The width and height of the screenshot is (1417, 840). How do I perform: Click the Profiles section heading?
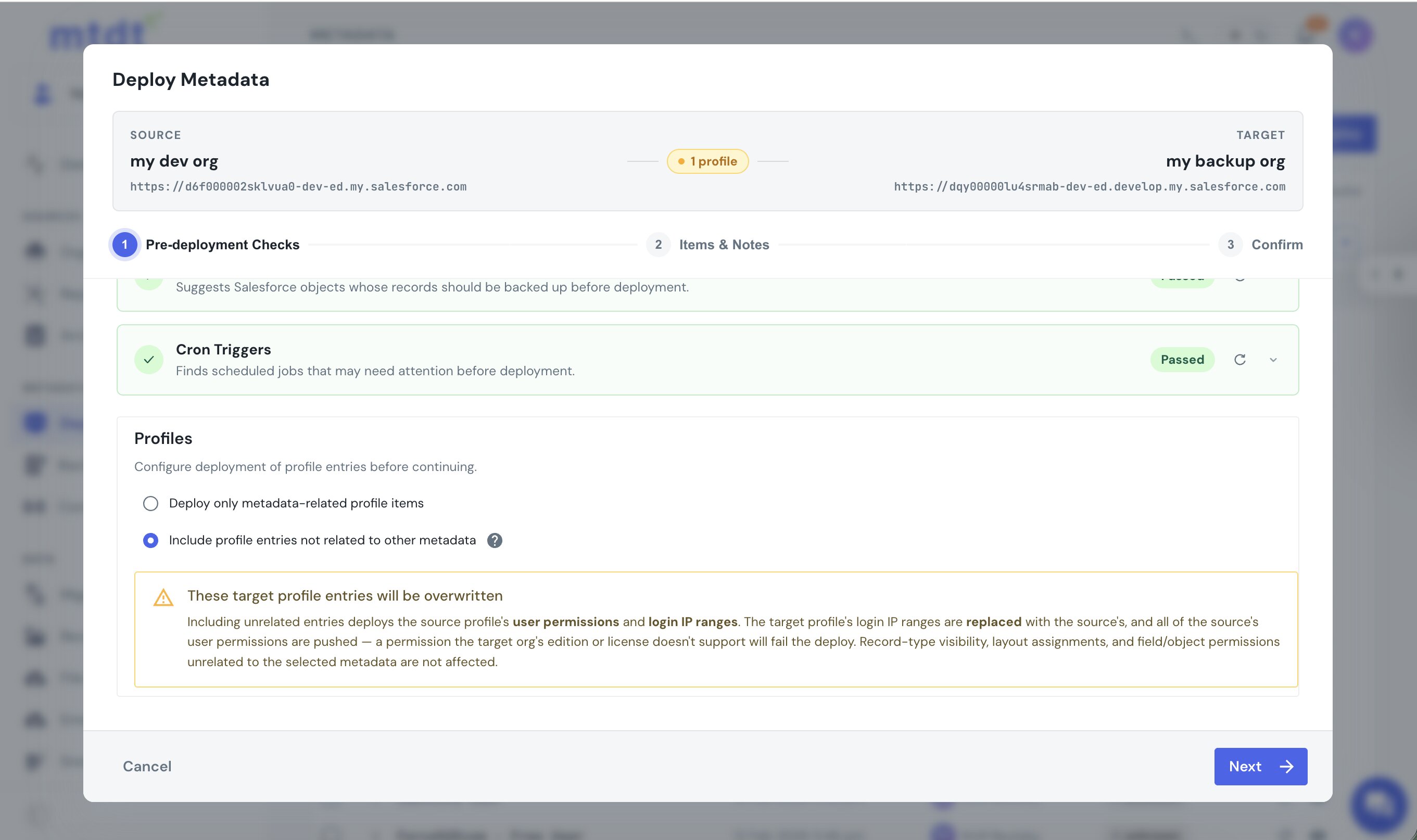[x=163, y=438]
